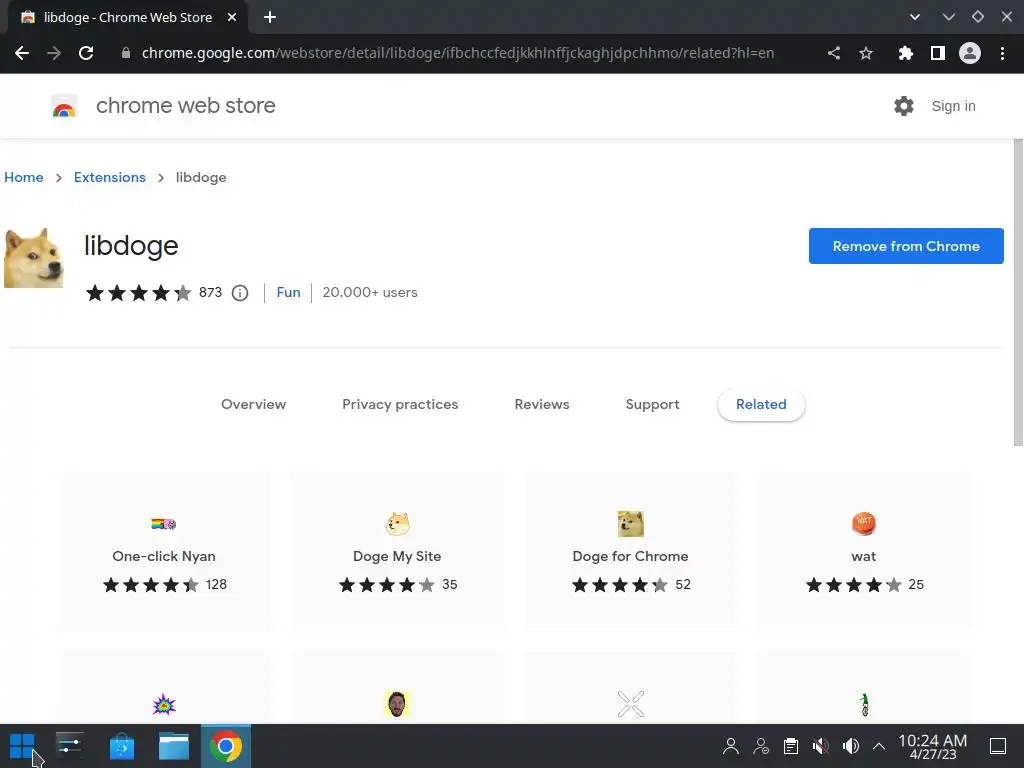
Task: Click the purple starburst extension icon
Action: pos(164,705)
